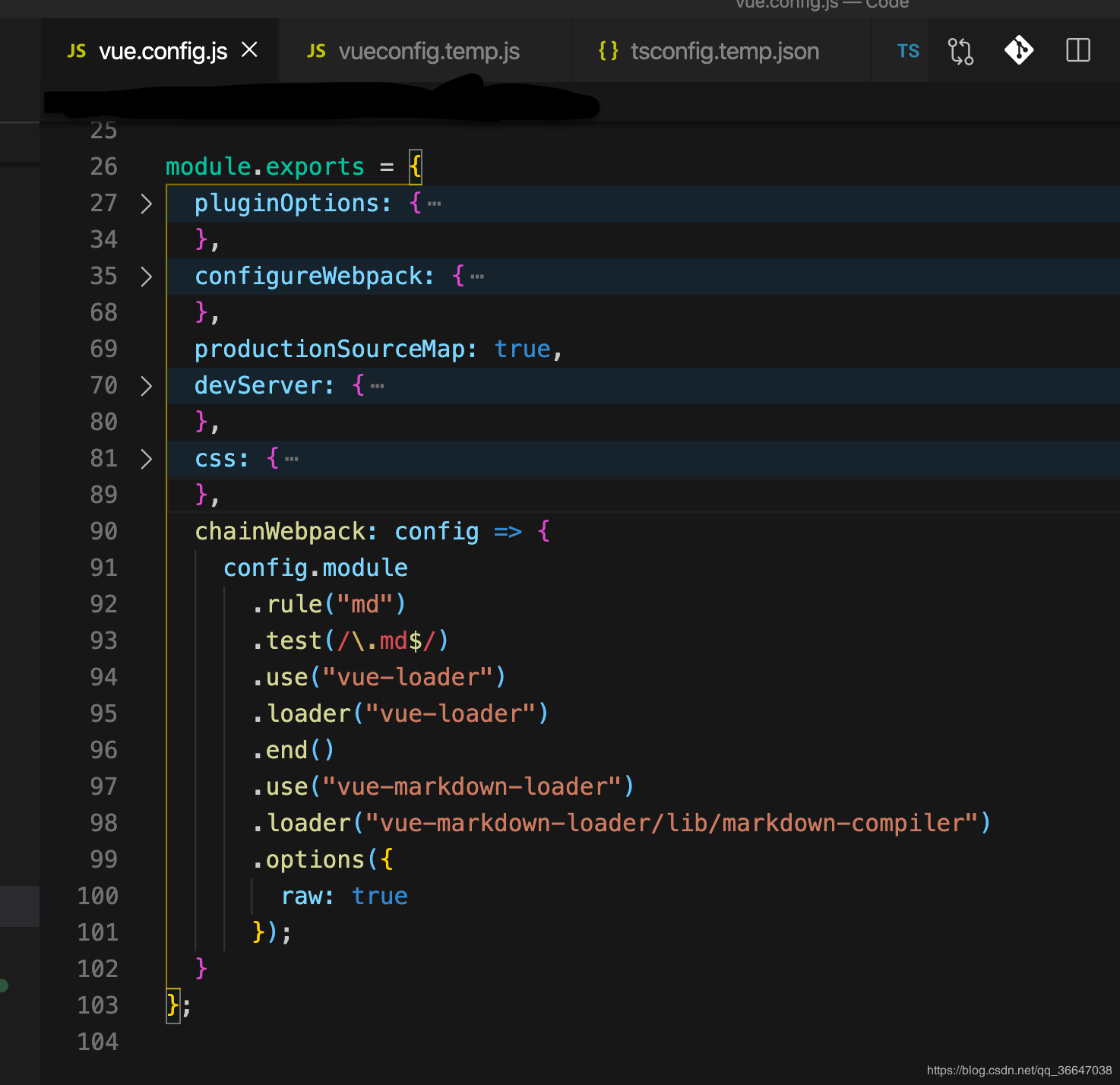Click the closing }; on line 103
This screenshot has width=1120, height=1085.
(x=179, y=1005)
